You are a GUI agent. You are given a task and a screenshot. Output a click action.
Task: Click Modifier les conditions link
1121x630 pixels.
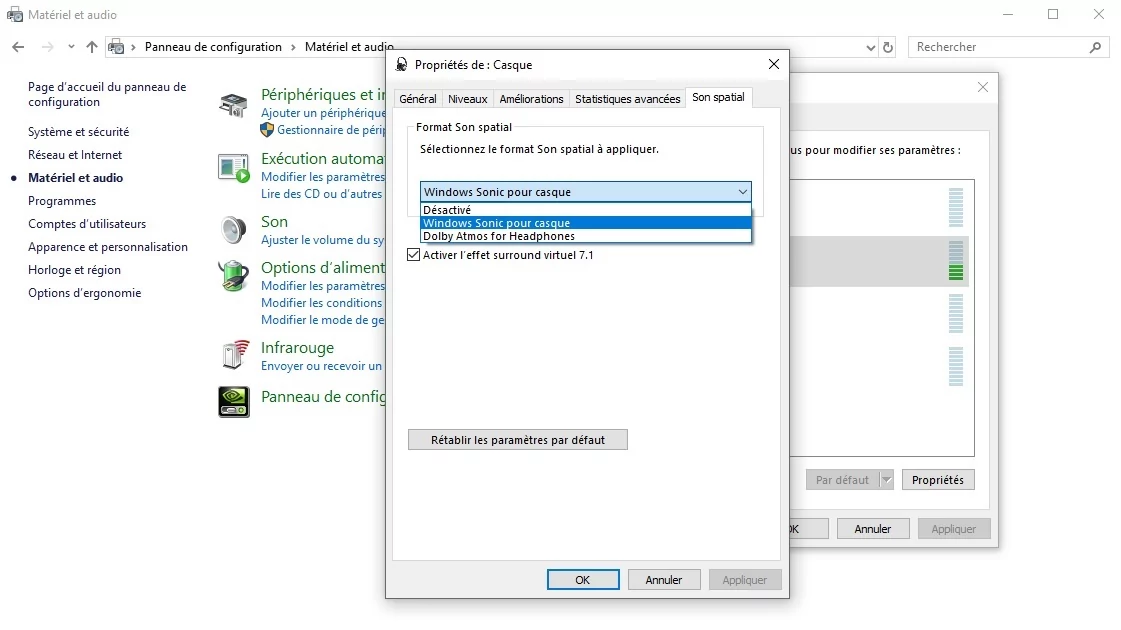point(322,303)
